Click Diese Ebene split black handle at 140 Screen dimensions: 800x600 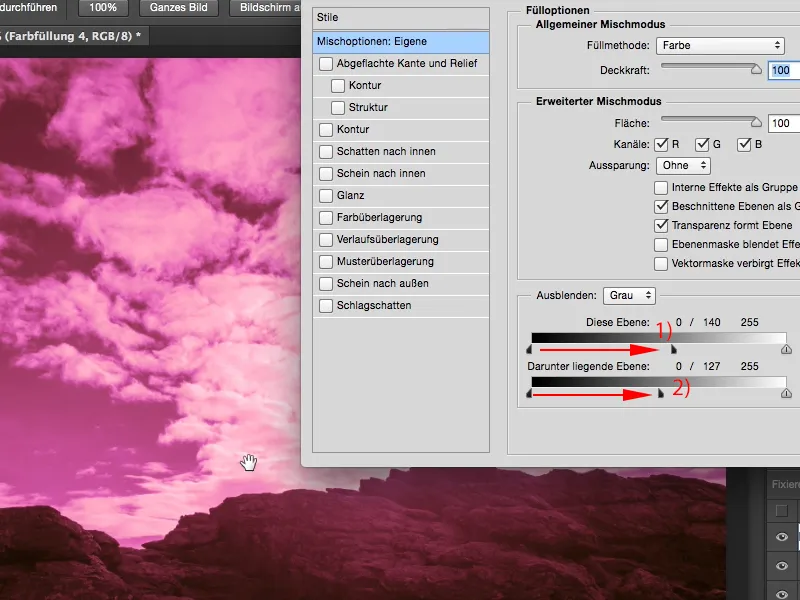pos(674,349)
